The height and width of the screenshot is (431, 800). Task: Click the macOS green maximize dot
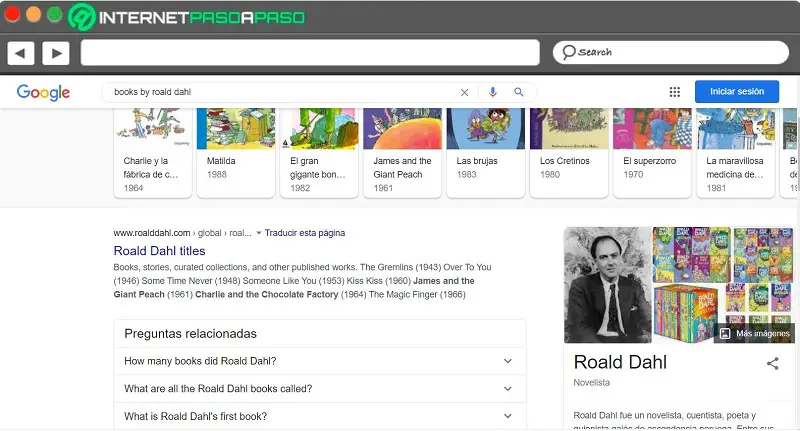click(55, 15)
